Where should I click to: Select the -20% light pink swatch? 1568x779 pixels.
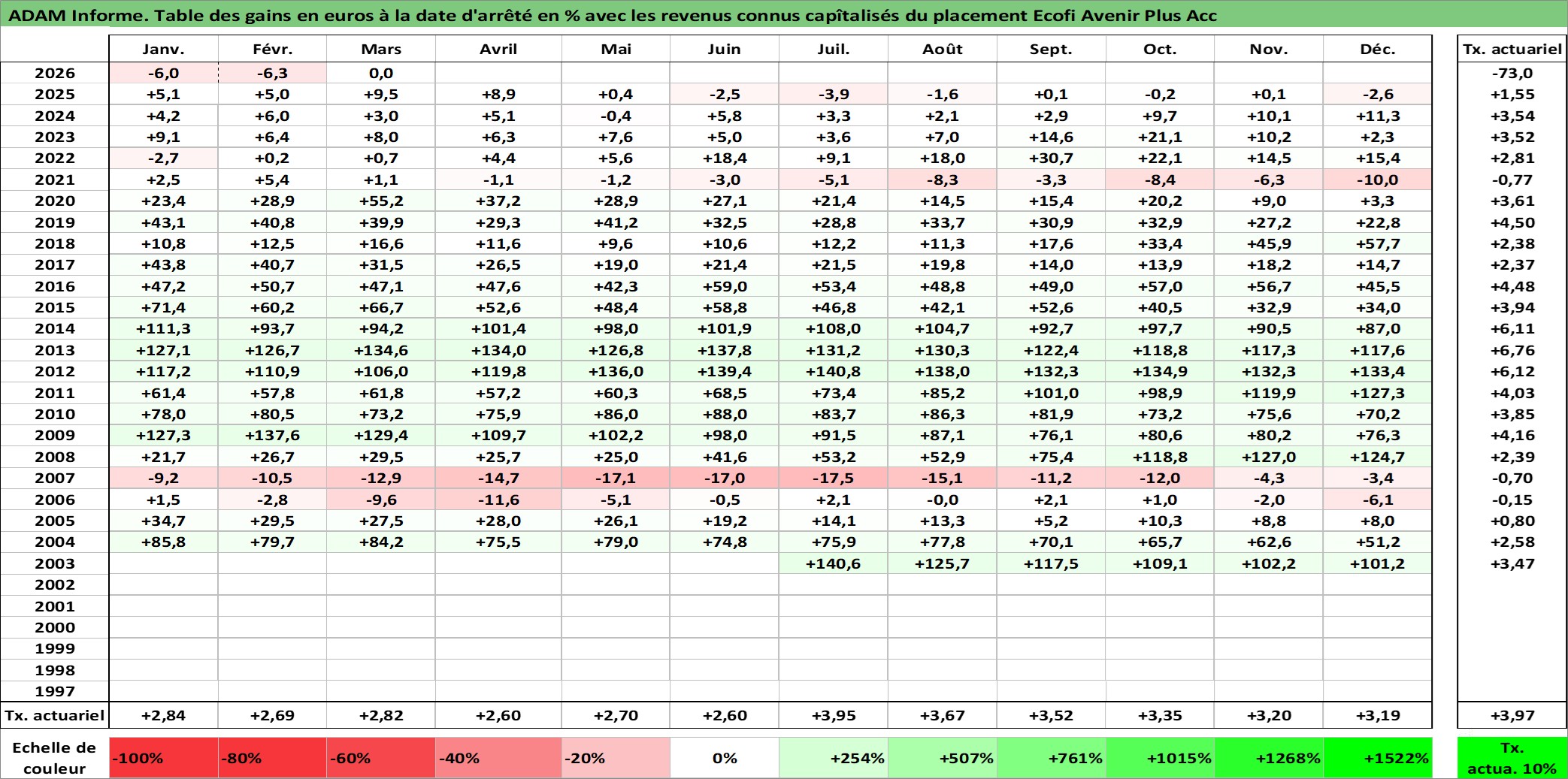[x=616, y=757]
